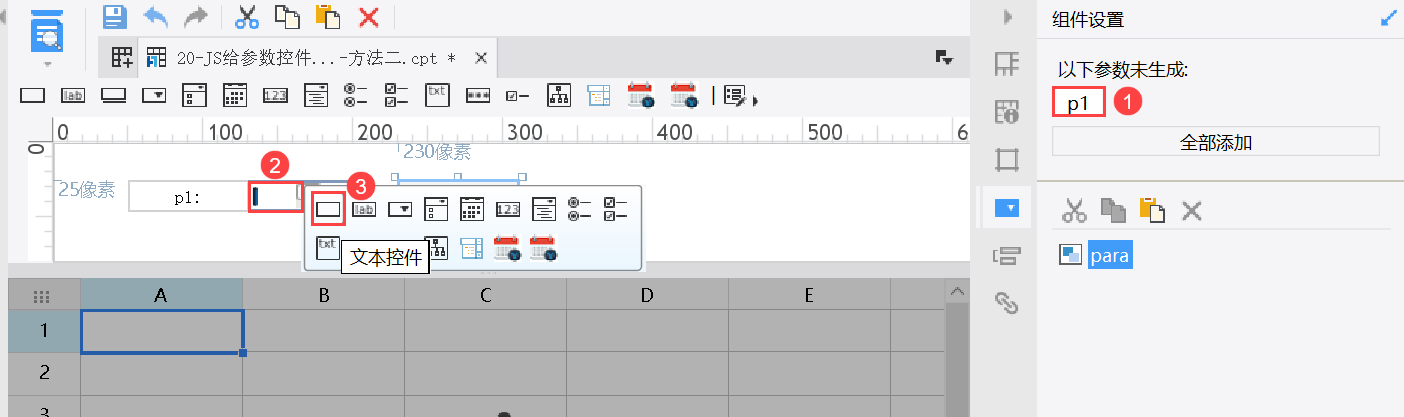This screenshot has height=417, width=1404.
Task: Select the dropdown combo box widget in toolbar
Action: (x=154, y=96)
